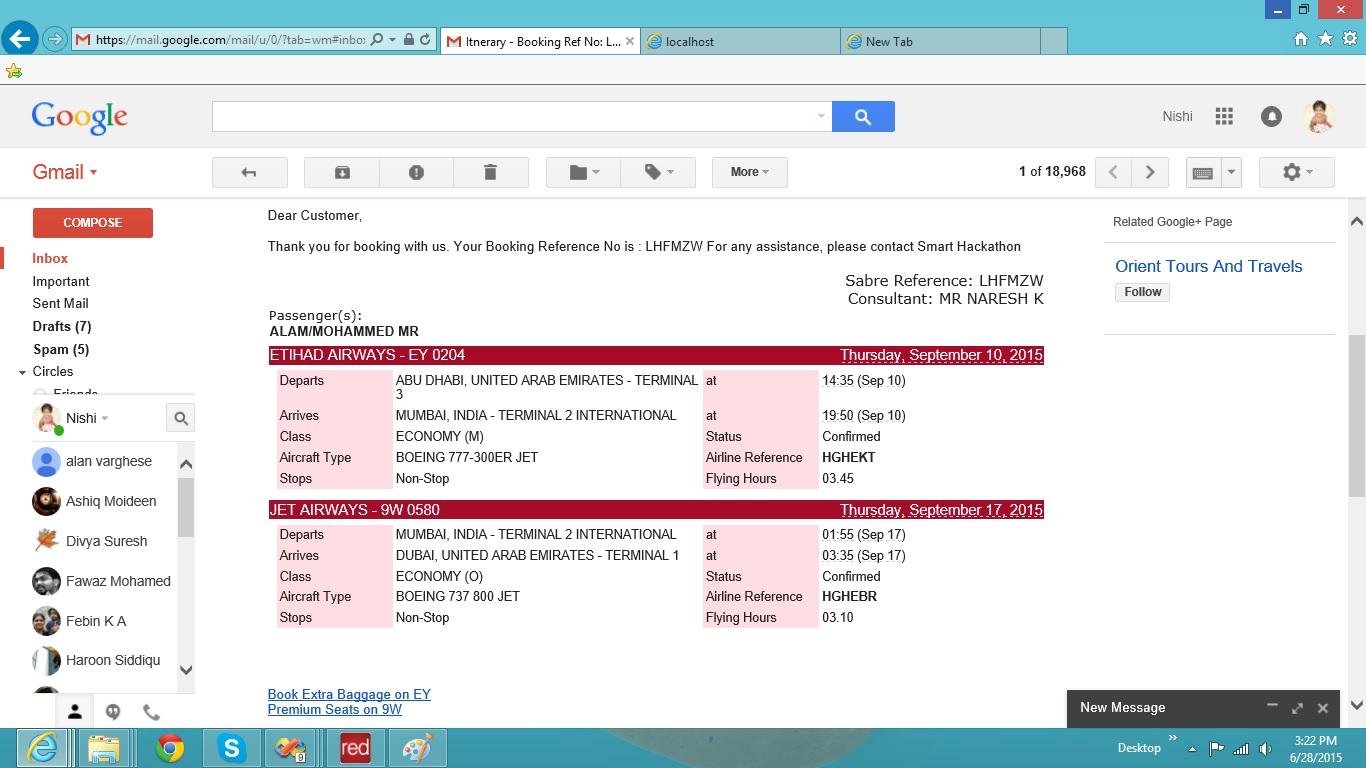1366x768 pixels.
Task: Click the browser URL address field
Action: (230, 40)
